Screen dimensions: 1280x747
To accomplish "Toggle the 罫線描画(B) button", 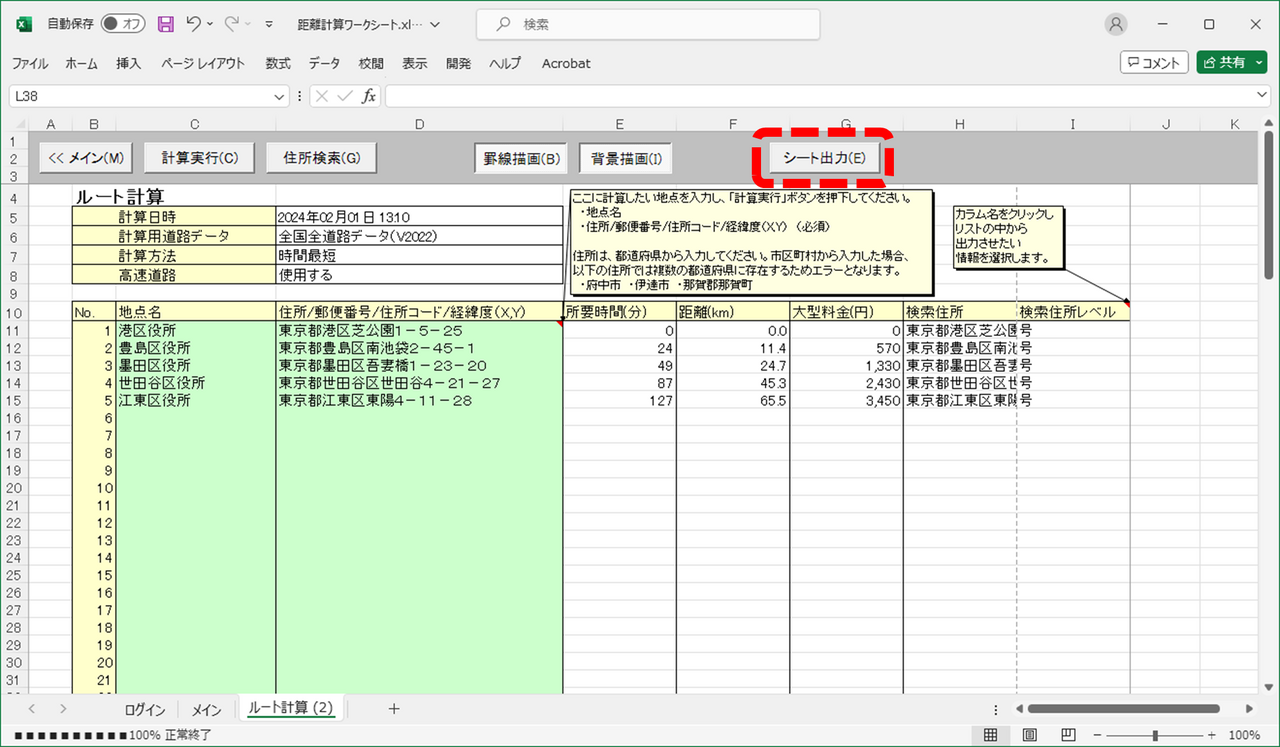I will pyautogui.click(x=522, y=158).
